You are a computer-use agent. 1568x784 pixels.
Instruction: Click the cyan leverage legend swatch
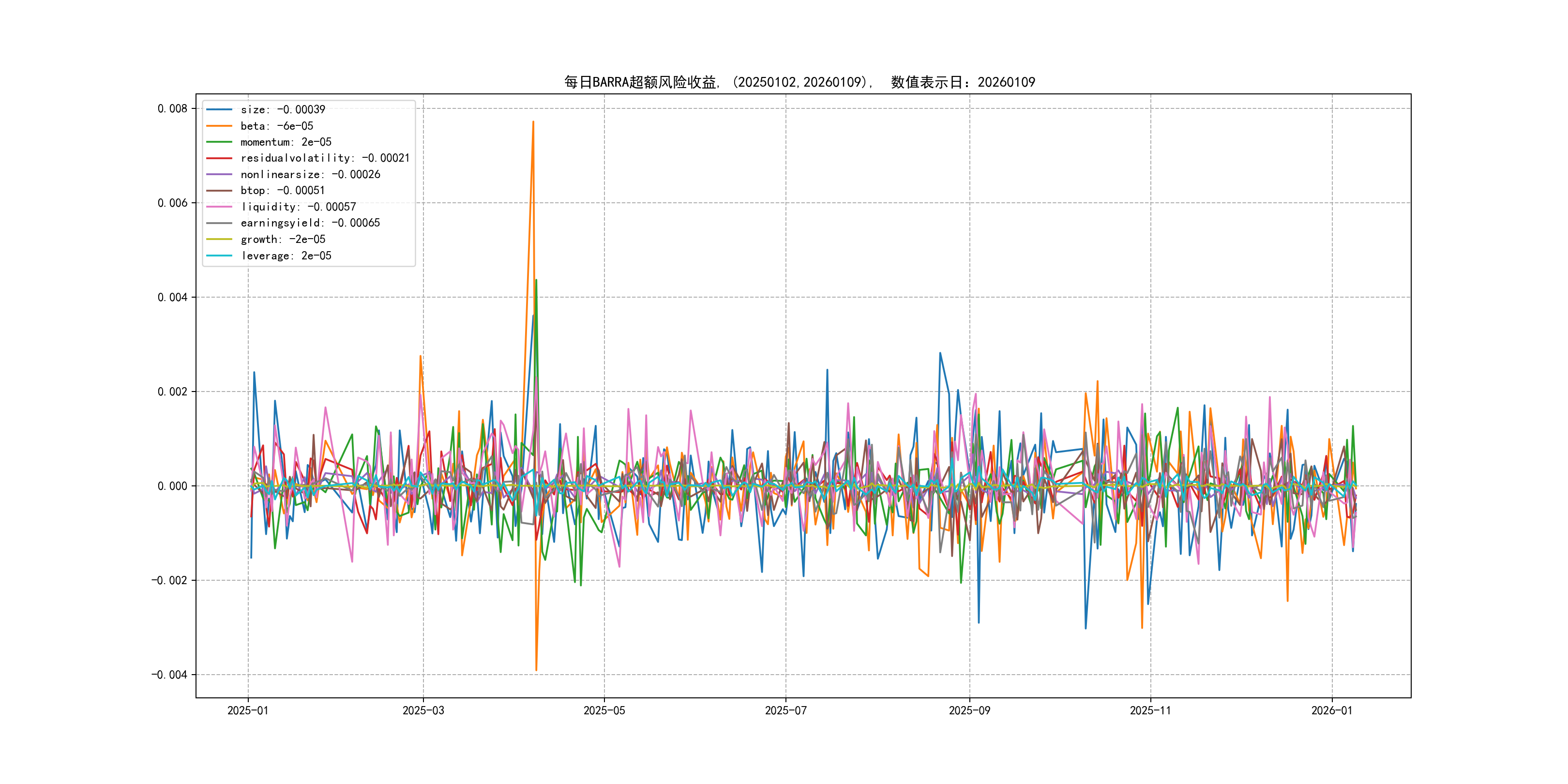pyautogui.click(x=219, y=256)
